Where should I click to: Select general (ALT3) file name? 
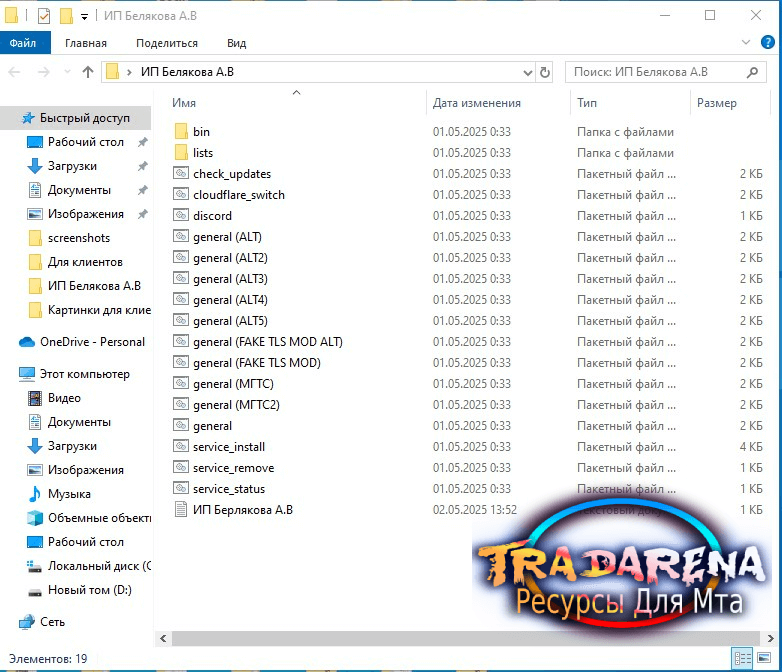click(230, 279)
